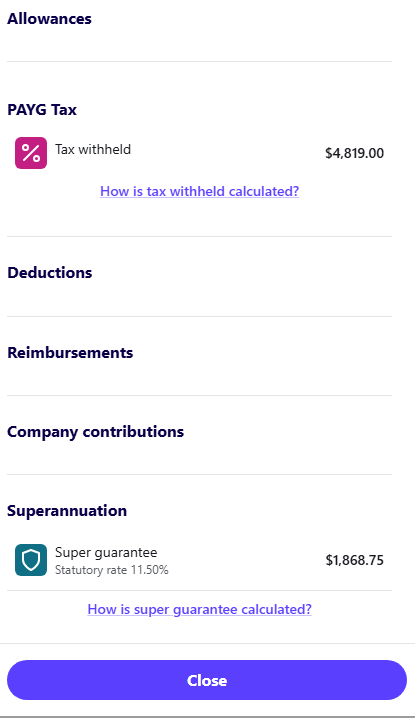Viewport: 415px width, 718px height.
Task: Click the Allowances section heading
Action: pos(49,19)
